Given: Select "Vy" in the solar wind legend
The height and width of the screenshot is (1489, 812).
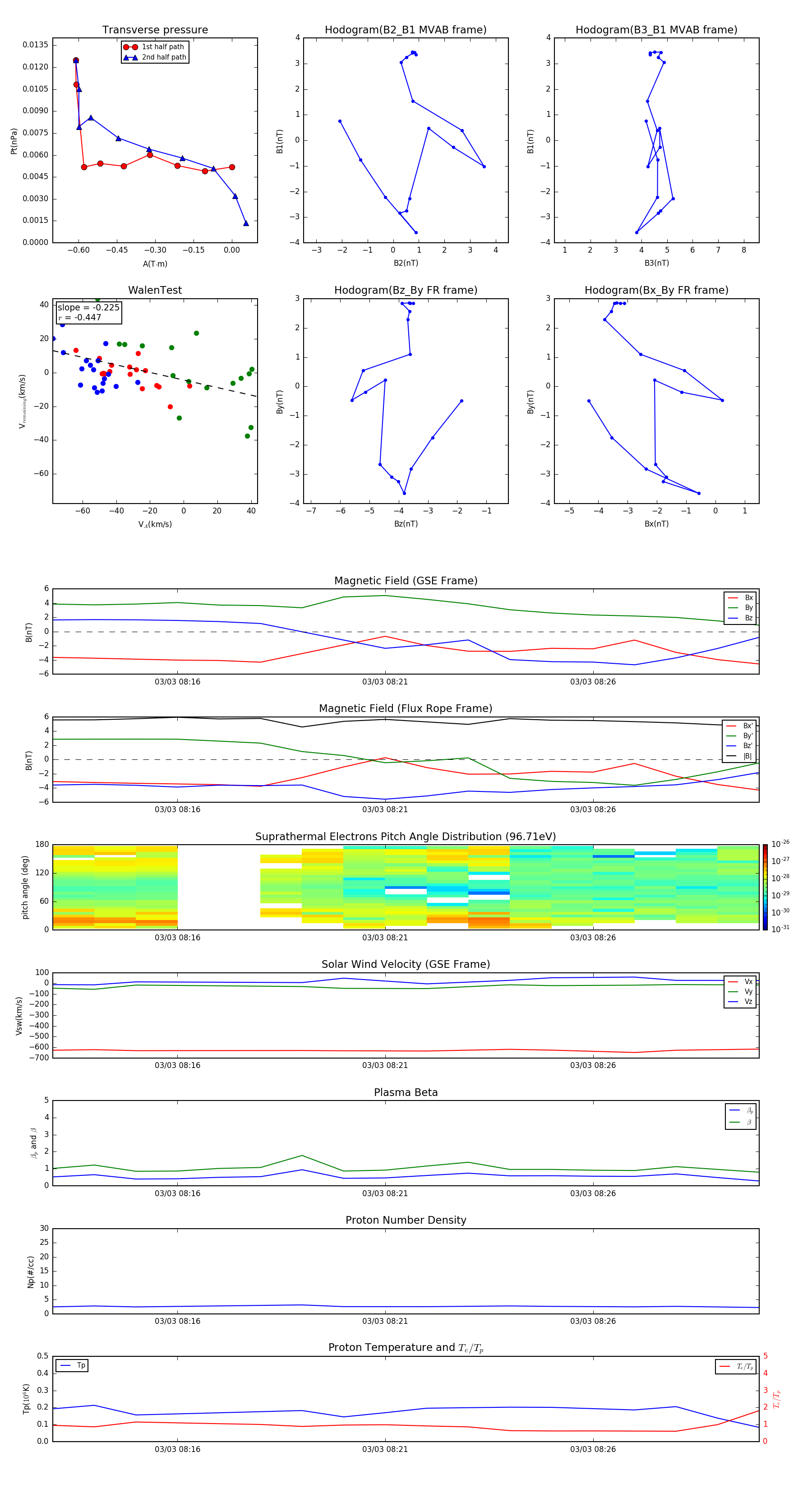Looking at the screenshot, I should (741, 991).
